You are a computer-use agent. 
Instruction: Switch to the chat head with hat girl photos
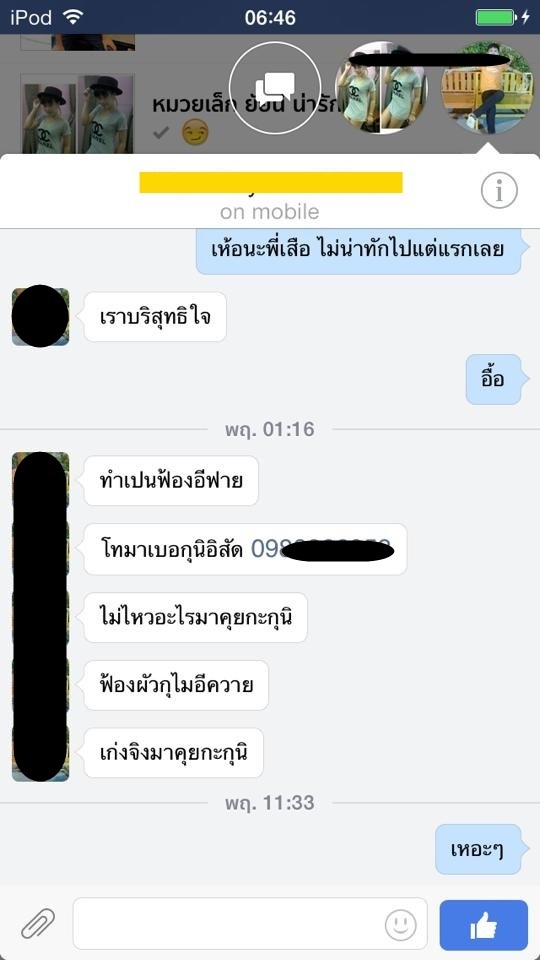(381, 88)
